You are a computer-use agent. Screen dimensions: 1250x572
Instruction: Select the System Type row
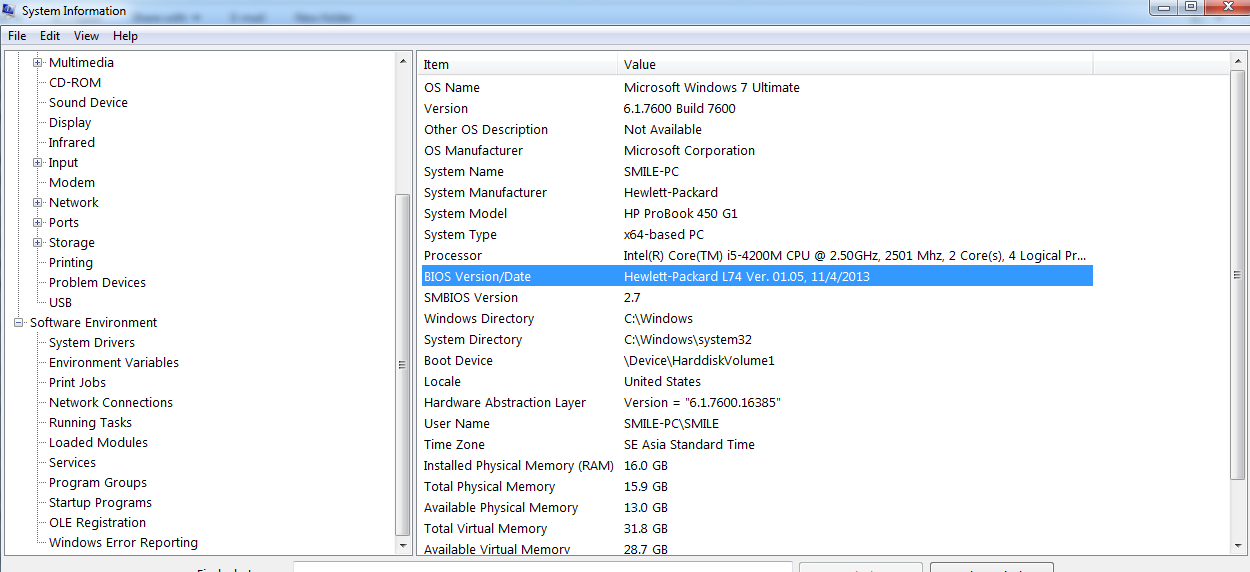pos(757,234)
